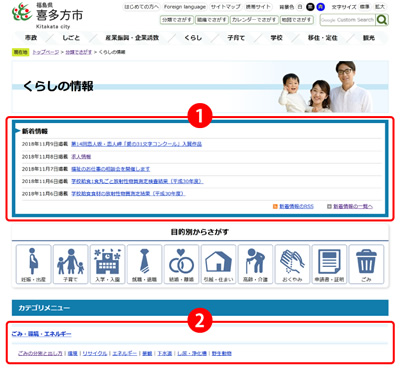Open the November 7 福祉のお仕事 consultation link

[111, 169]
